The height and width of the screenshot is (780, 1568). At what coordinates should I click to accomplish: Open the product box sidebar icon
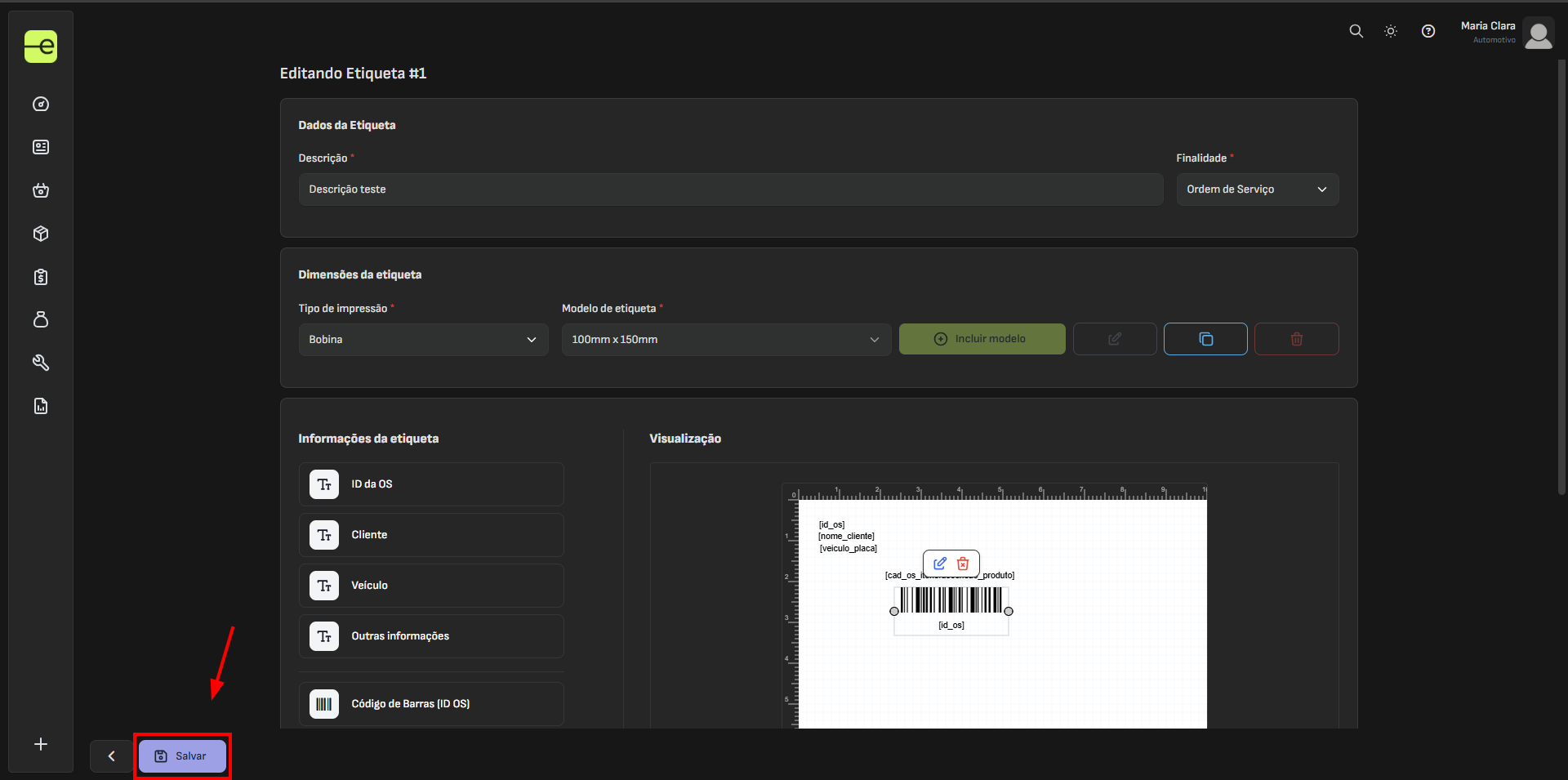coord(41,234)
